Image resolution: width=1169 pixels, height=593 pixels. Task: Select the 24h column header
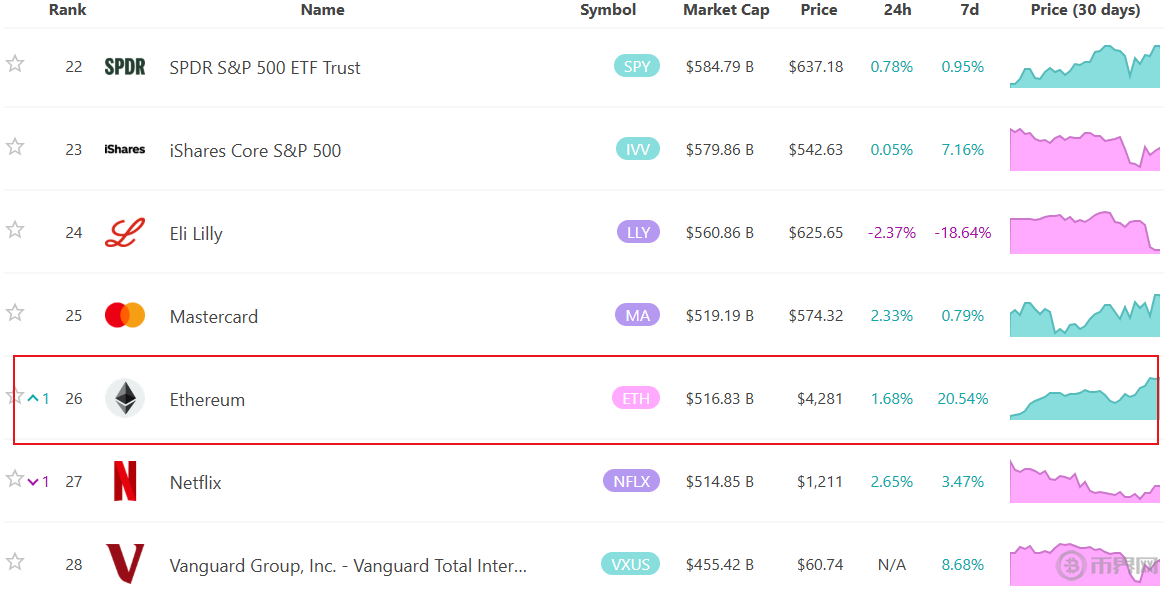[x=898, y=10]
